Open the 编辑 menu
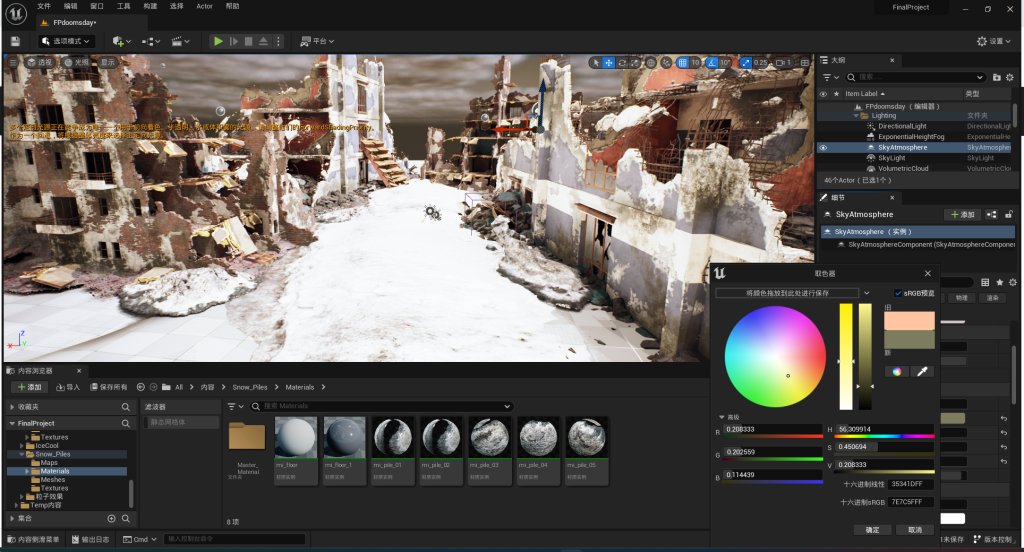 pos(71,6)
